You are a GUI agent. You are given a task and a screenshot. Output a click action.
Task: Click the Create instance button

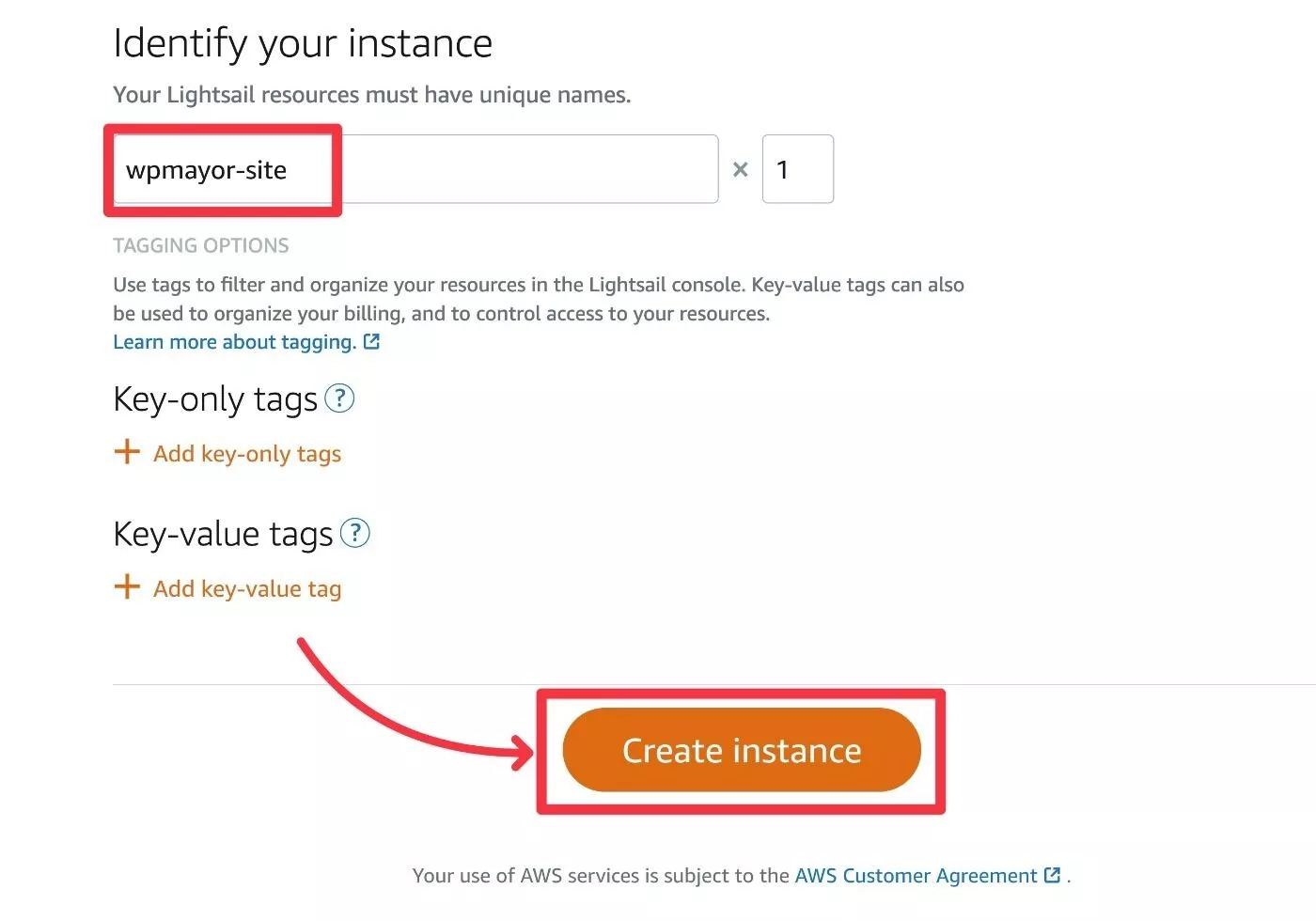tap(741, 750)
